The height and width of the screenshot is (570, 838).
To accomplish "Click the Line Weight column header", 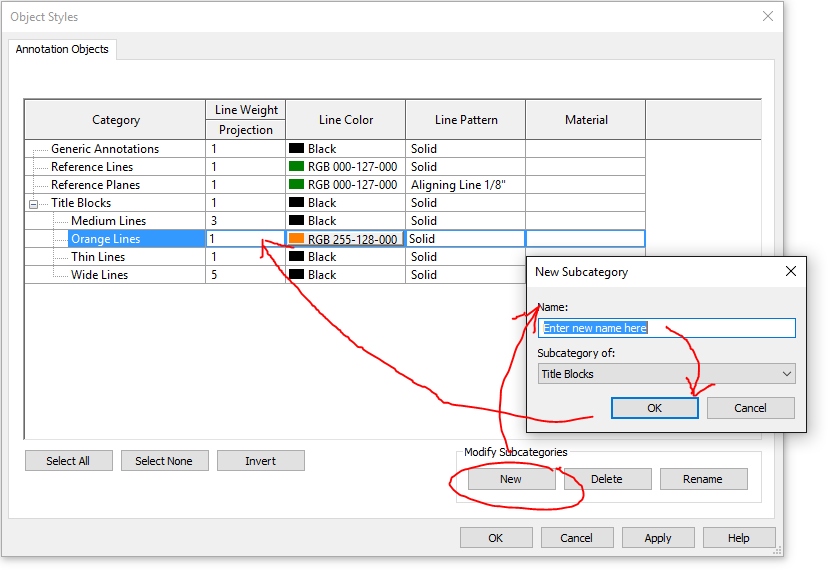I will [245, 110].
